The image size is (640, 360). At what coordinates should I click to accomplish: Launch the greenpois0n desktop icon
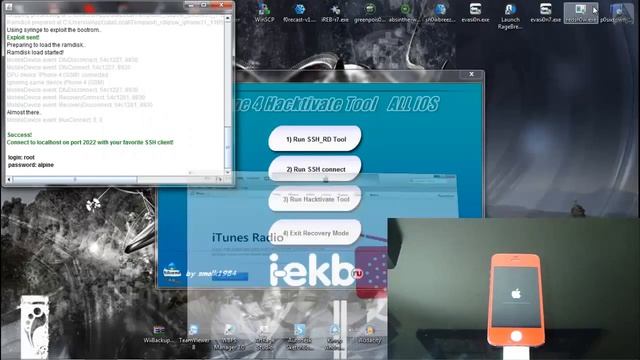(370, 12)
